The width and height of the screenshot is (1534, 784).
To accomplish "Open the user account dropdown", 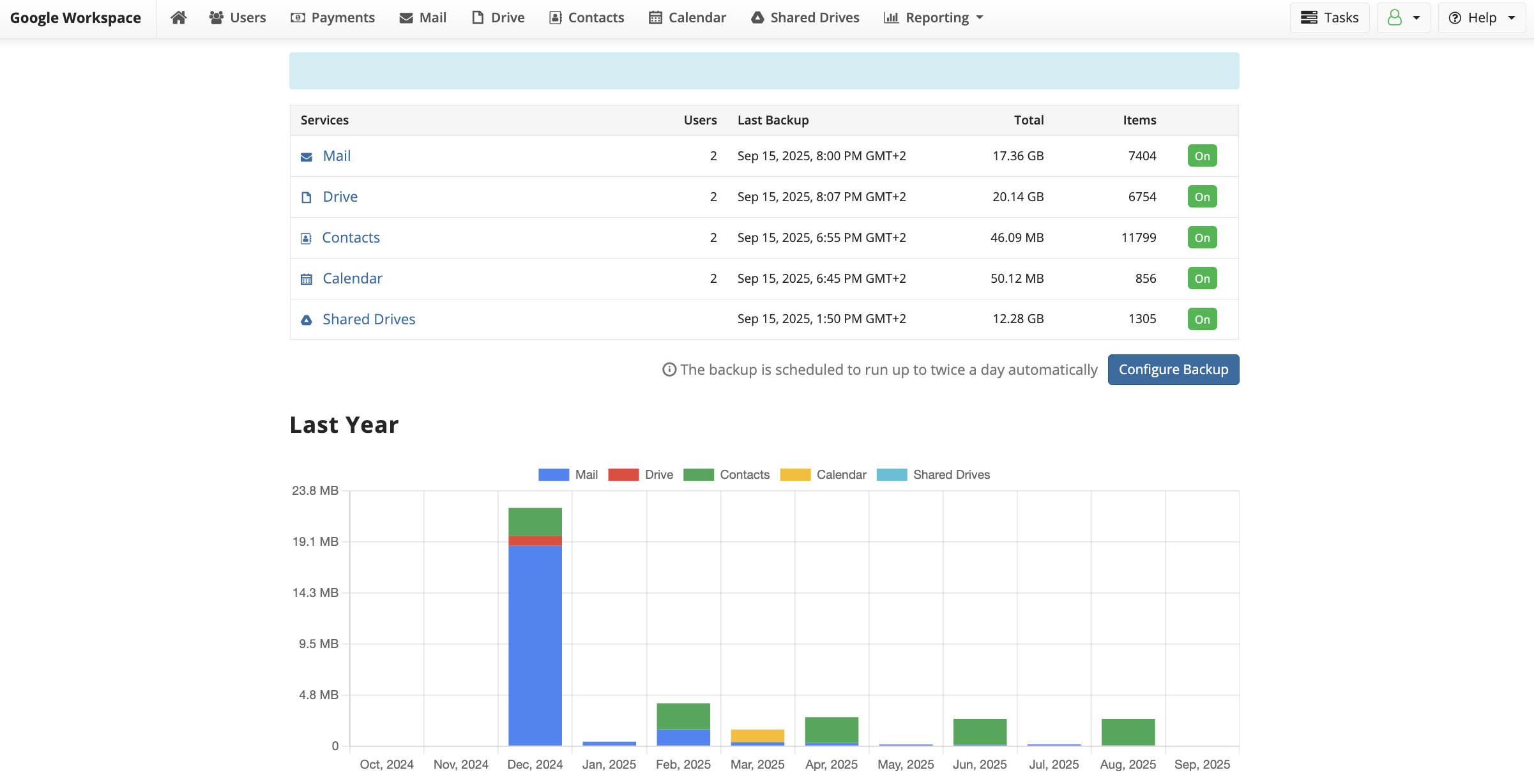I will coord(1404,17).
